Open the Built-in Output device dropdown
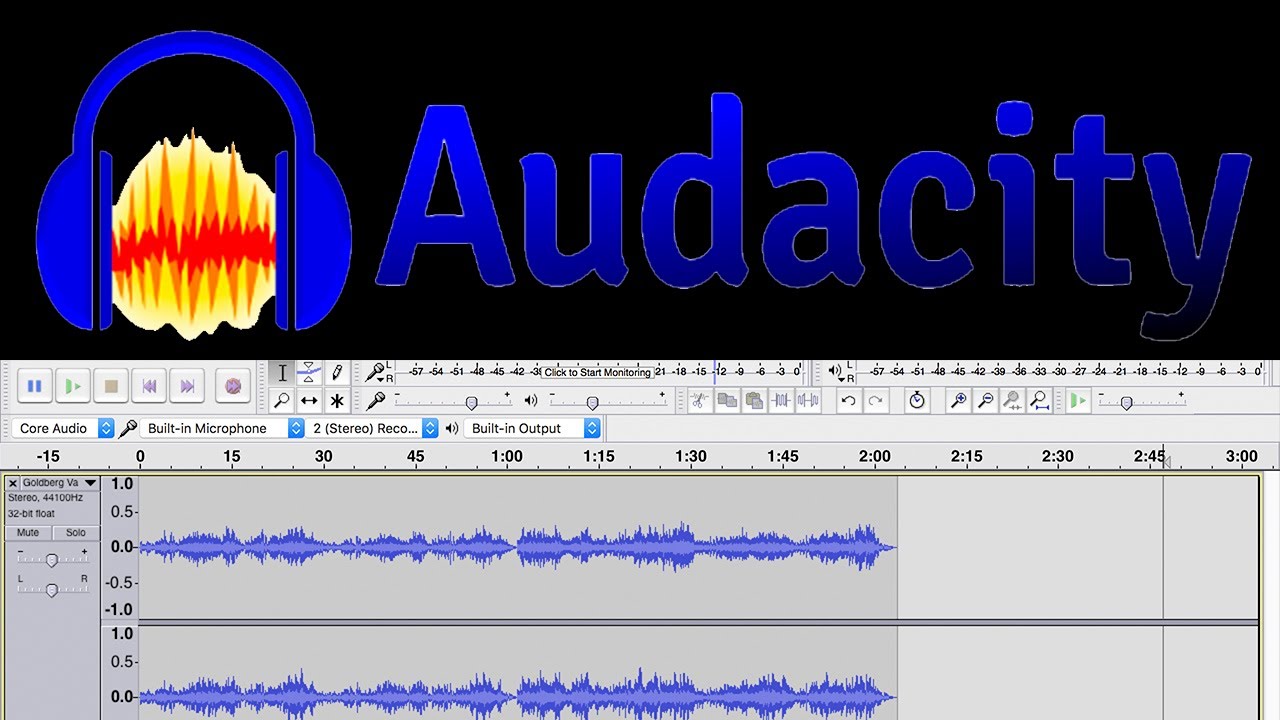This screenshot has height=720, width=1280. (532, 428)
